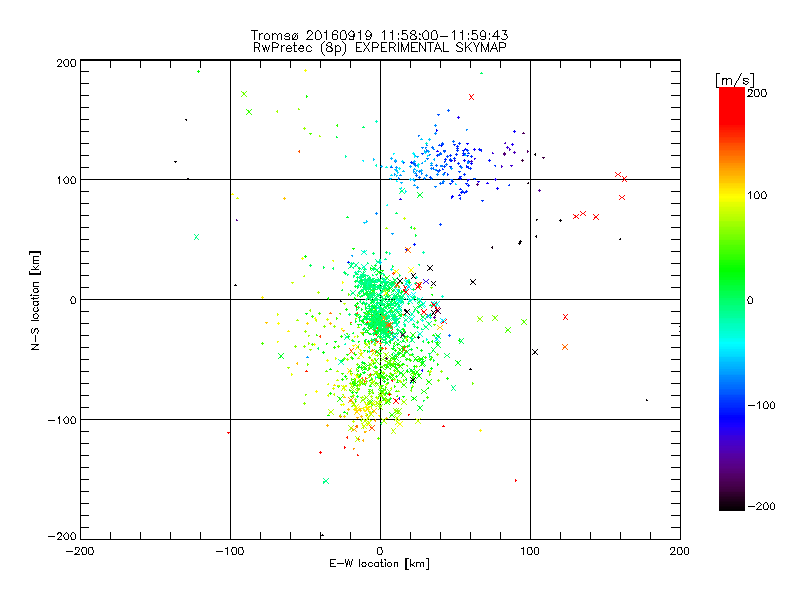Click the "[m/s]" unit label above the colorbar
The width and height of the screenshot is (800, 600).
734,80
